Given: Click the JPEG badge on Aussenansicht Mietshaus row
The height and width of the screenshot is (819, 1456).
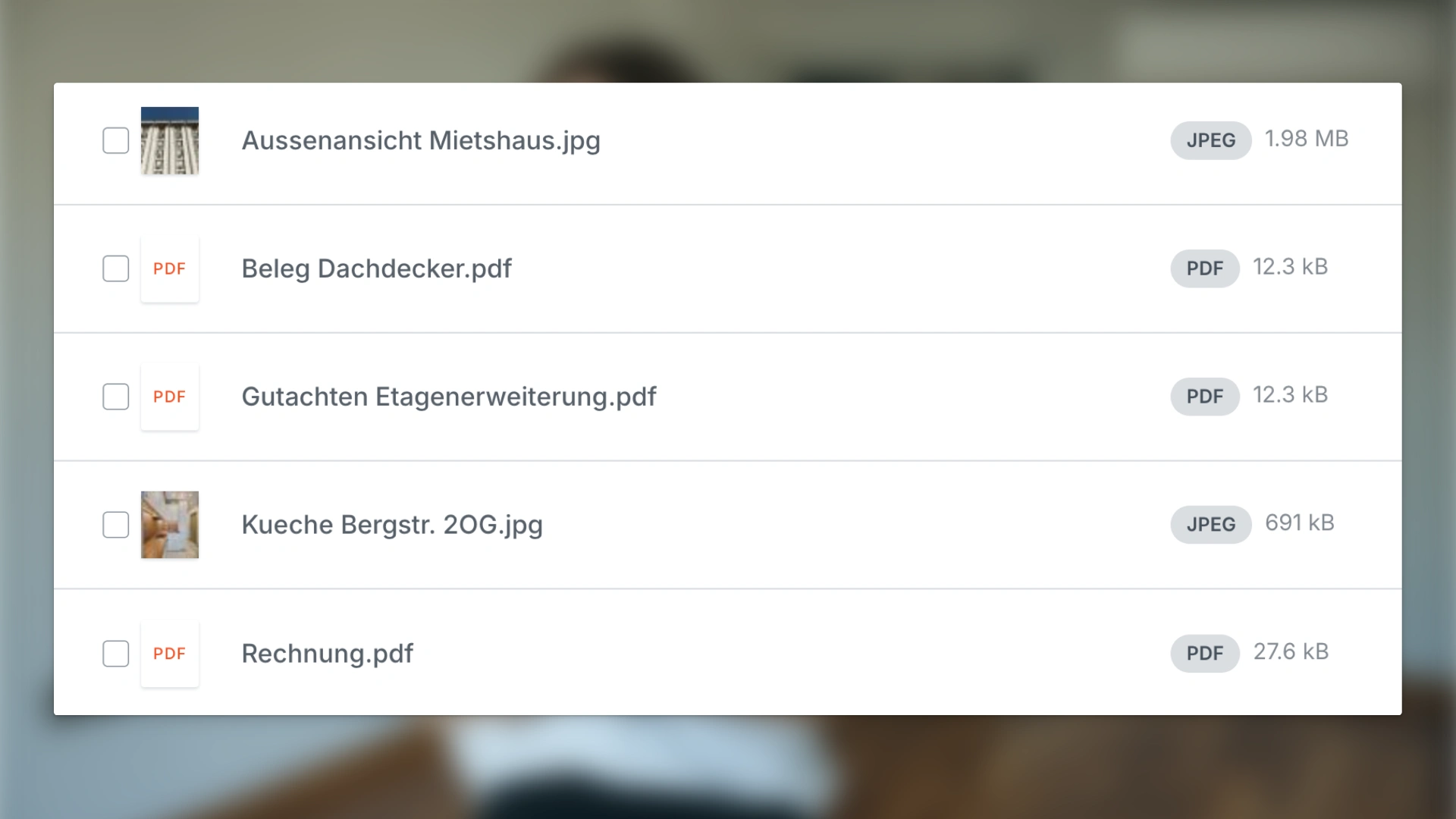Looking at the screenshot, I should click(1211, 140).
